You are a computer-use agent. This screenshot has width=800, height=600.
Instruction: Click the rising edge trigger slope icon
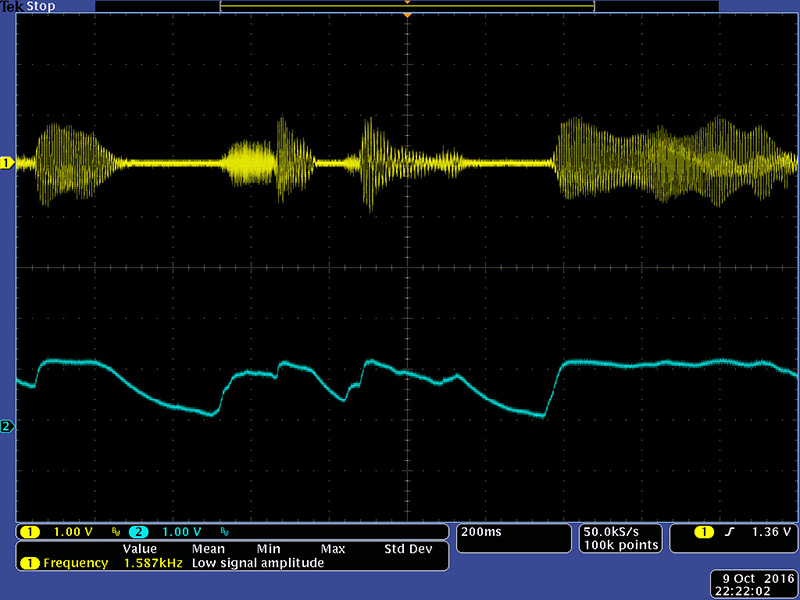pyautogui.click(x=730, y=532)
